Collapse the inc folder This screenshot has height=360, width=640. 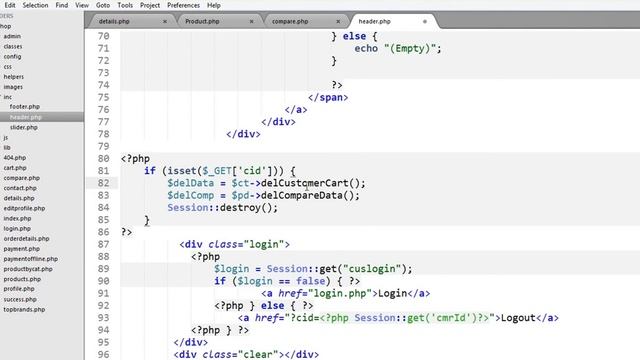8,97
